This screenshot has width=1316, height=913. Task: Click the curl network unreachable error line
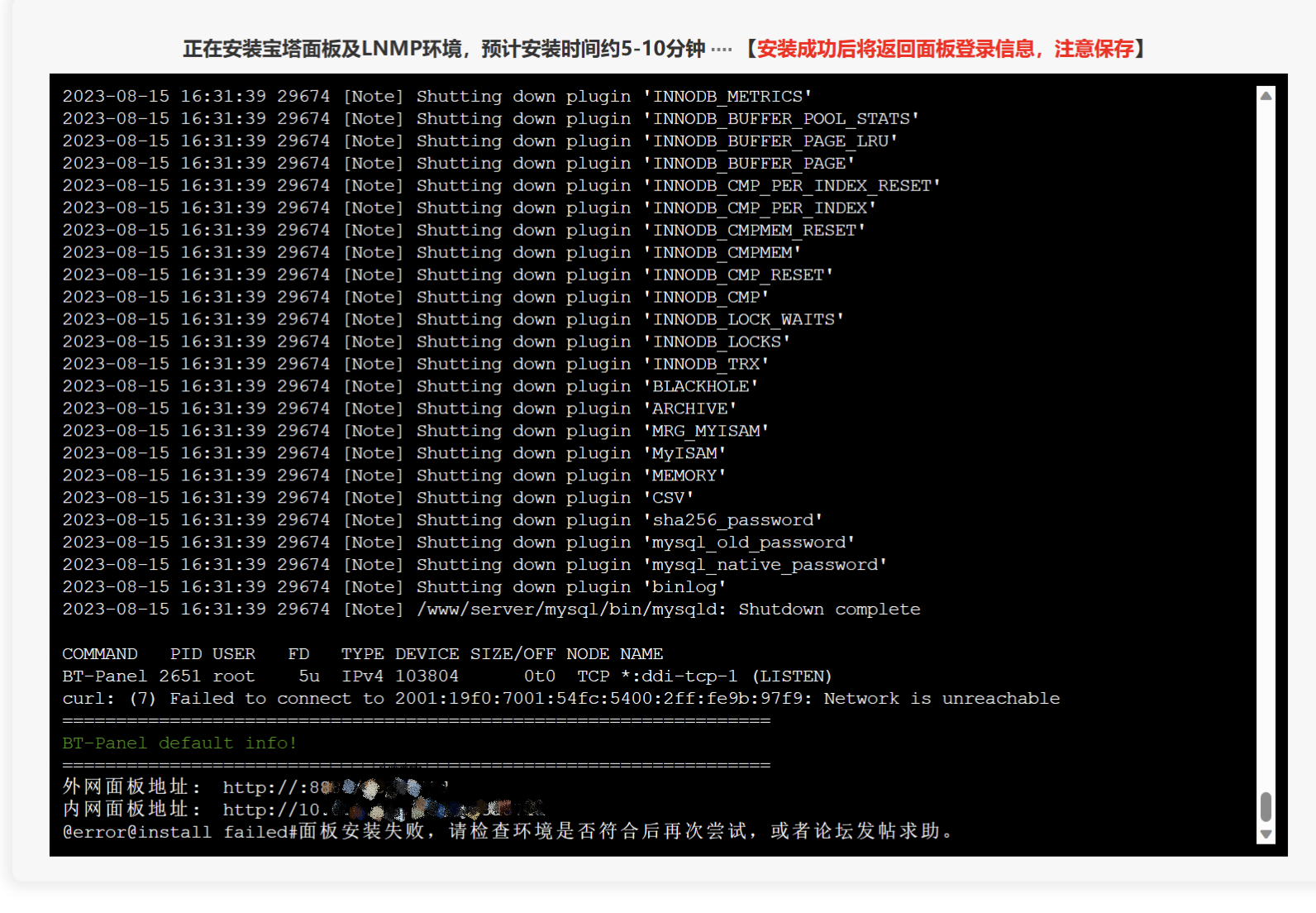click(560, 698)
